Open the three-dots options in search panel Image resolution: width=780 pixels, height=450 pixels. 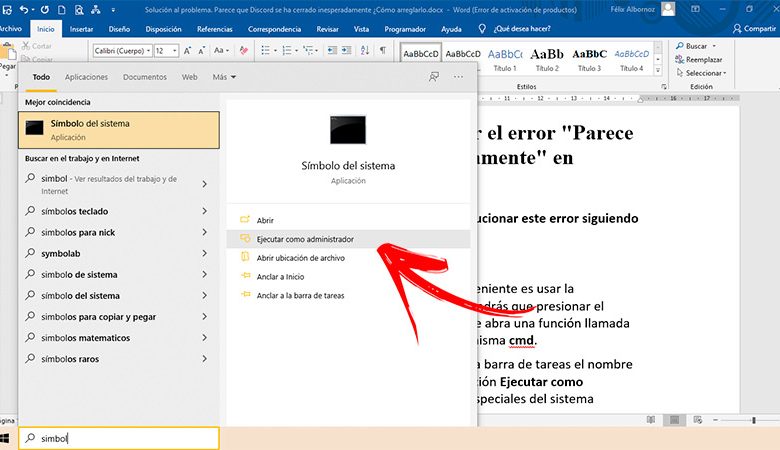458,77
